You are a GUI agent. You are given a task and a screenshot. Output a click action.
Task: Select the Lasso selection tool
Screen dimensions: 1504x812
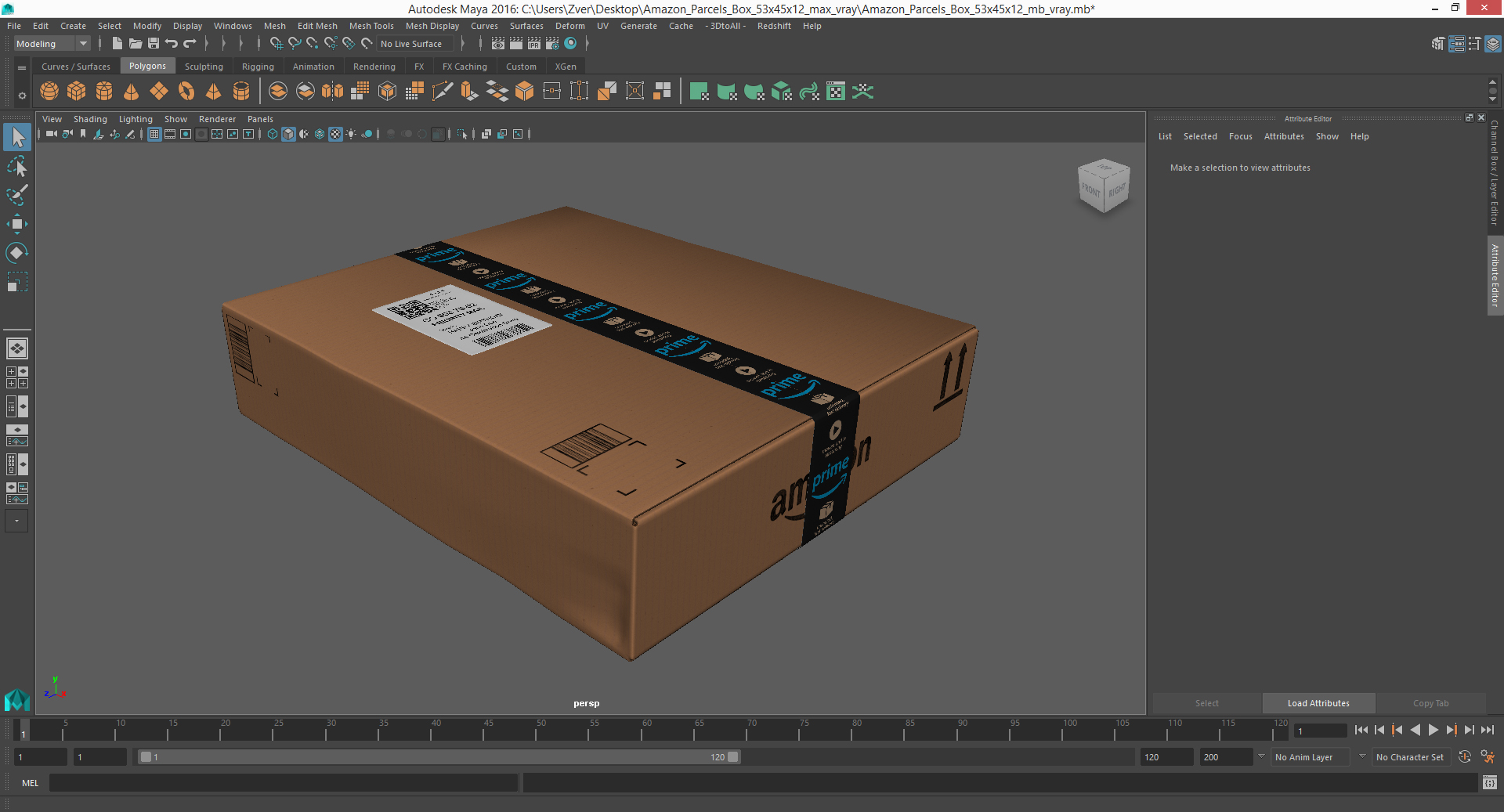click(x=17, y=167)
